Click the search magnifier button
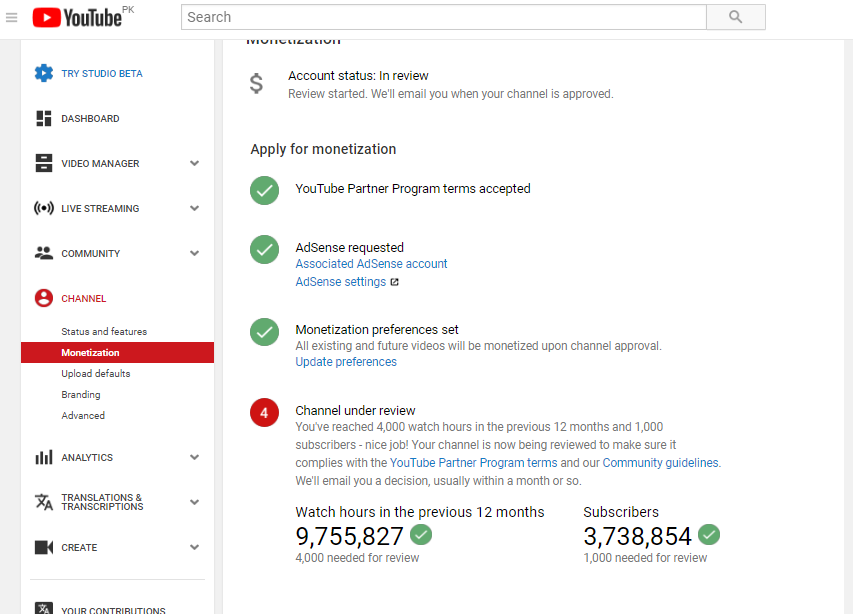853x614 pixels. click(735, 17)
